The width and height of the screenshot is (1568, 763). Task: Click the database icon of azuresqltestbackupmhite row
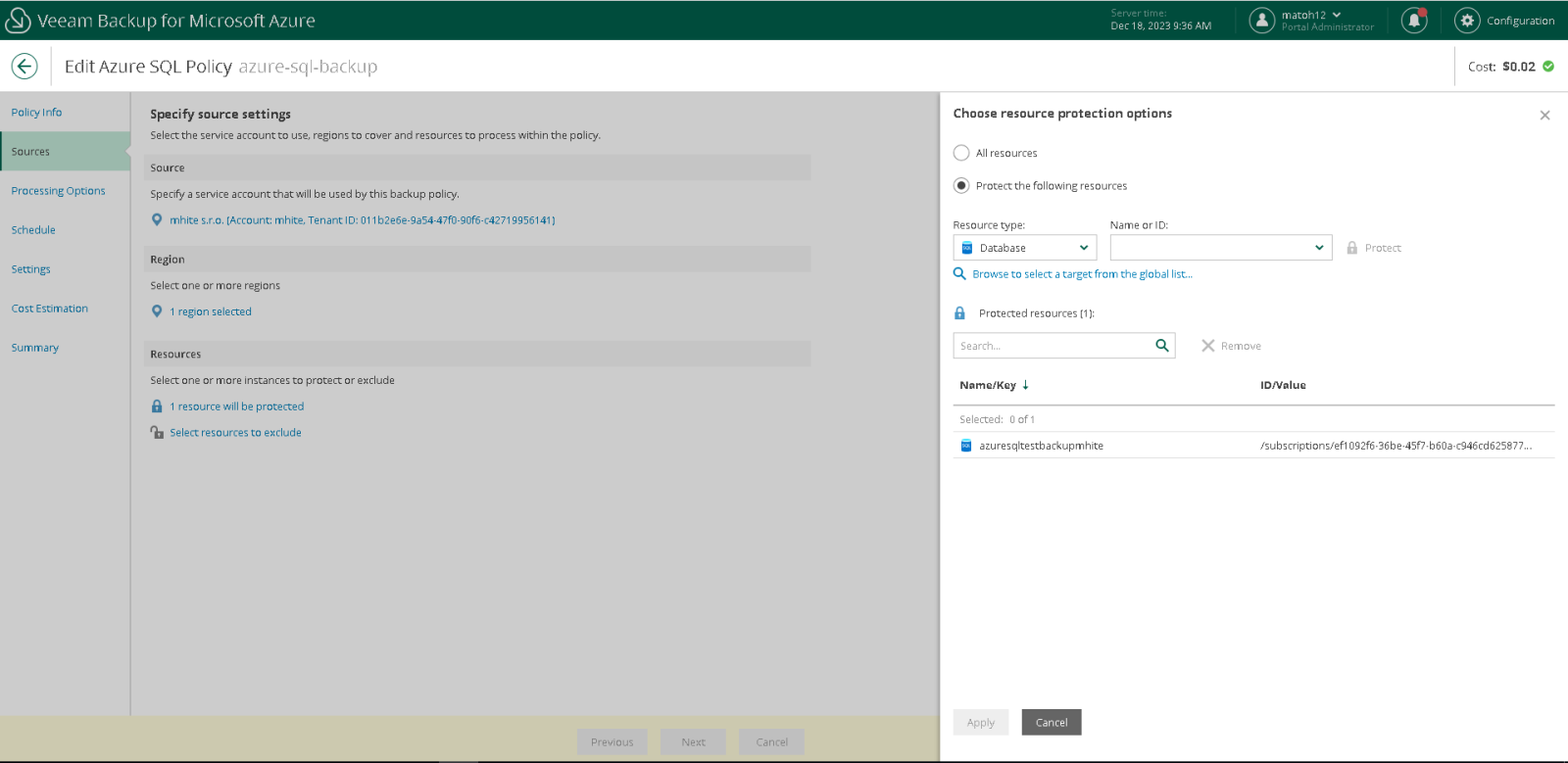pos(966,446)
